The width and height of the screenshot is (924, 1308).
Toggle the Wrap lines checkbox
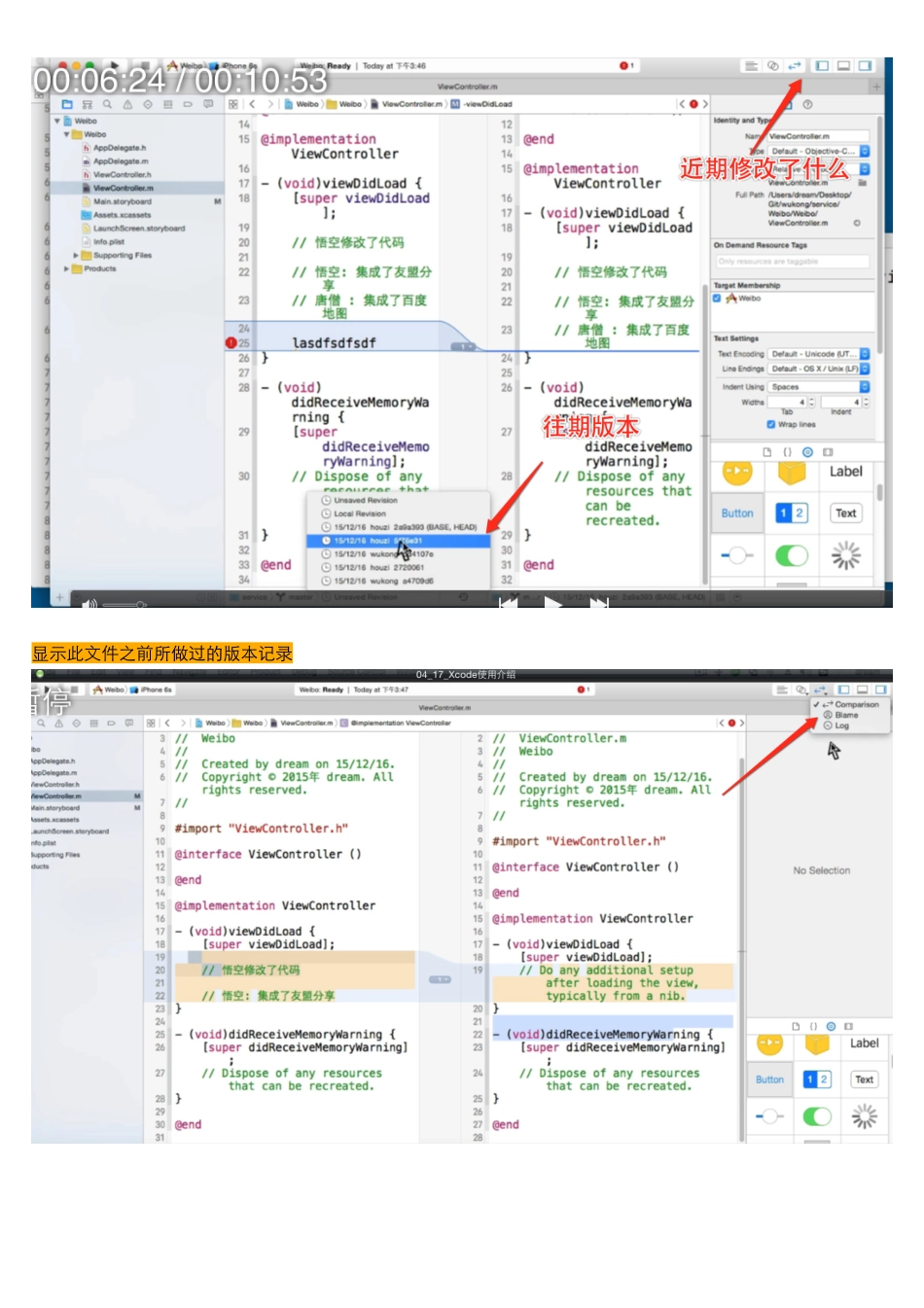(770, 424)
